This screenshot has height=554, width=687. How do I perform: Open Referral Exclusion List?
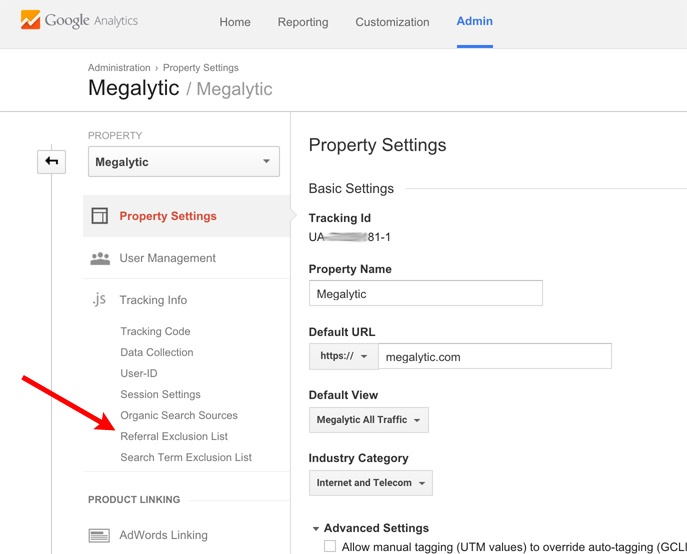coord(174,436)
